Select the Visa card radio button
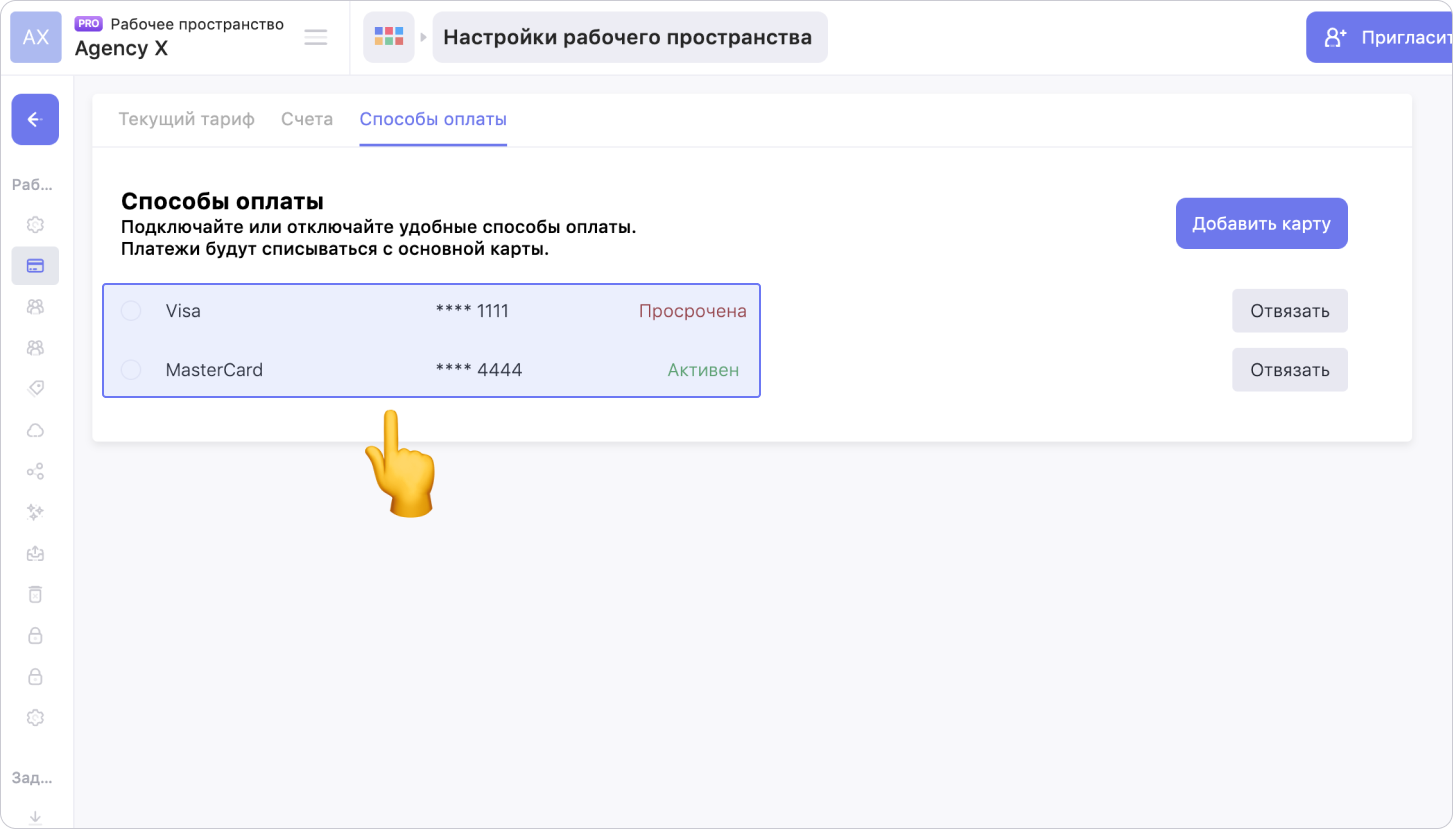Viewport: 1453px width, 829px height. (x=131, y=311)
